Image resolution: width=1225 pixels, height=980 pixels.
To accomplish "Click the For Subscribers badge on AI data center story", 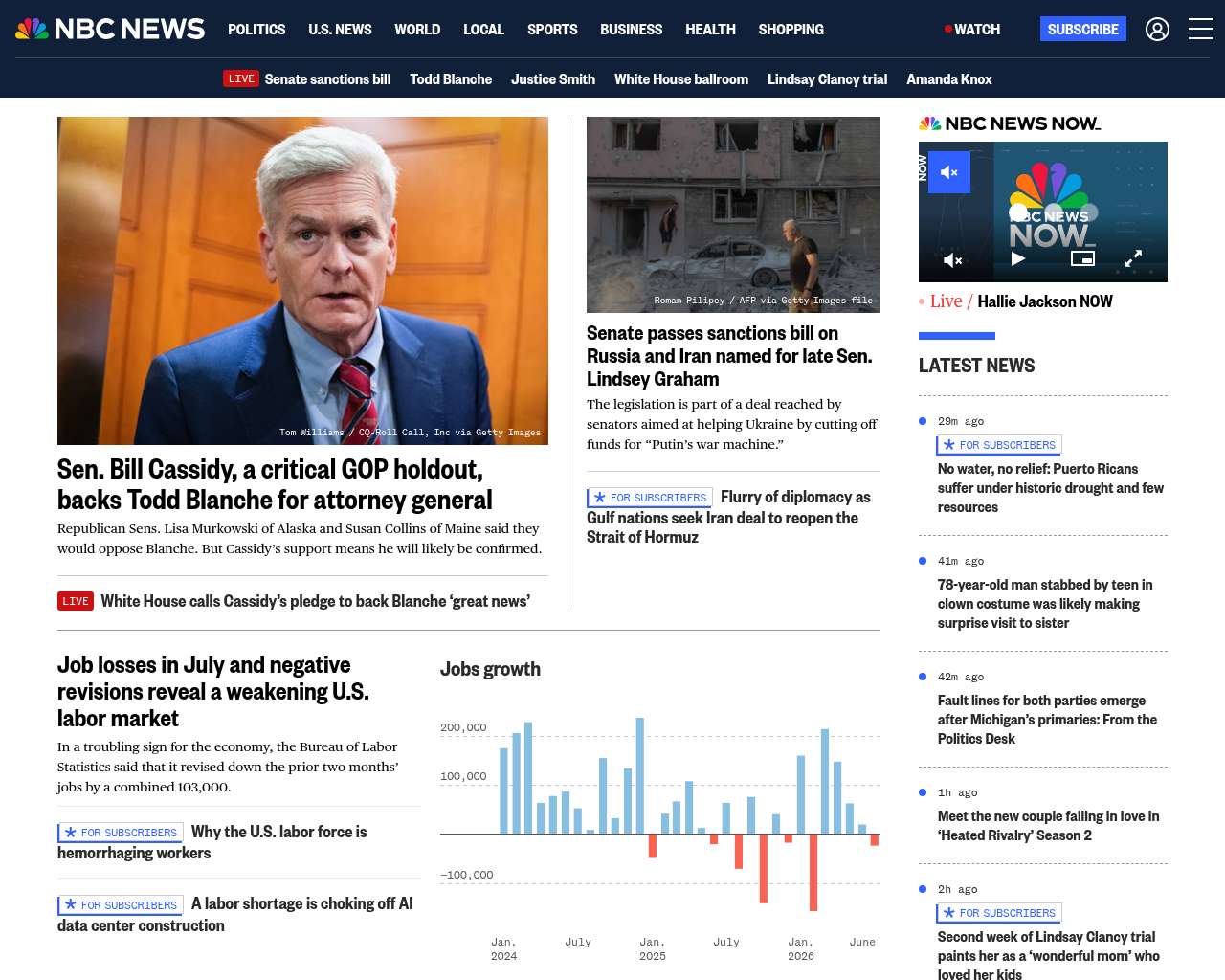I will [x=121, y=904].
